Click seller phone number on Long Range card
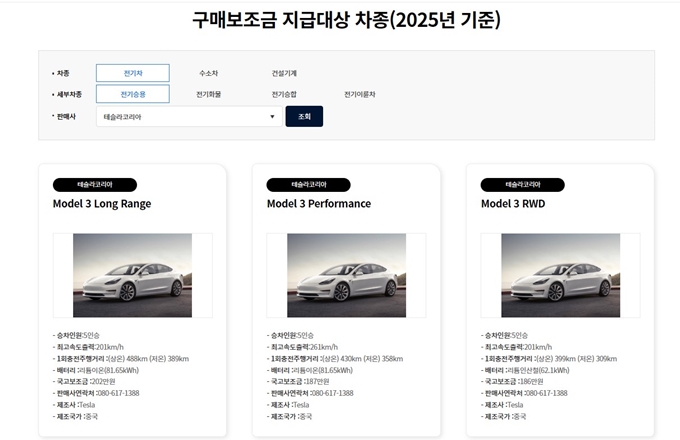 pos(96,393)
